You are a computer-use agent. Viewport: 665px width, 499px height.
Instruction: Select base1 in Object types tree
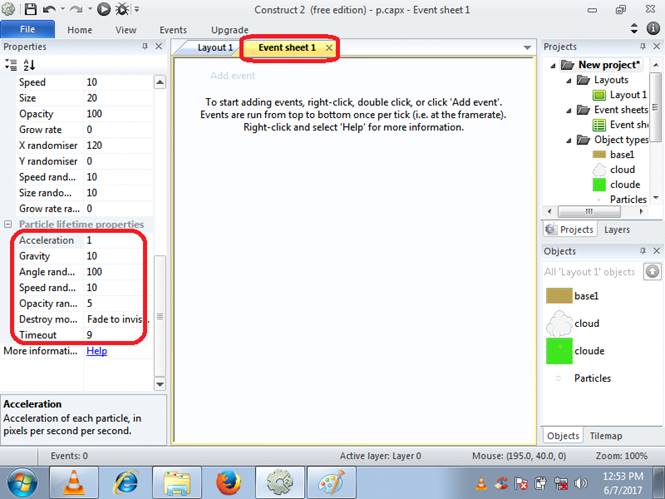(613, 155)
